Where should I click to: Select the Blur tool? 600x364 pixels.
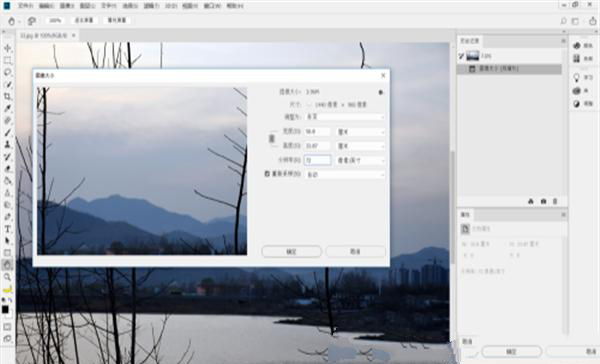[7, 193]
